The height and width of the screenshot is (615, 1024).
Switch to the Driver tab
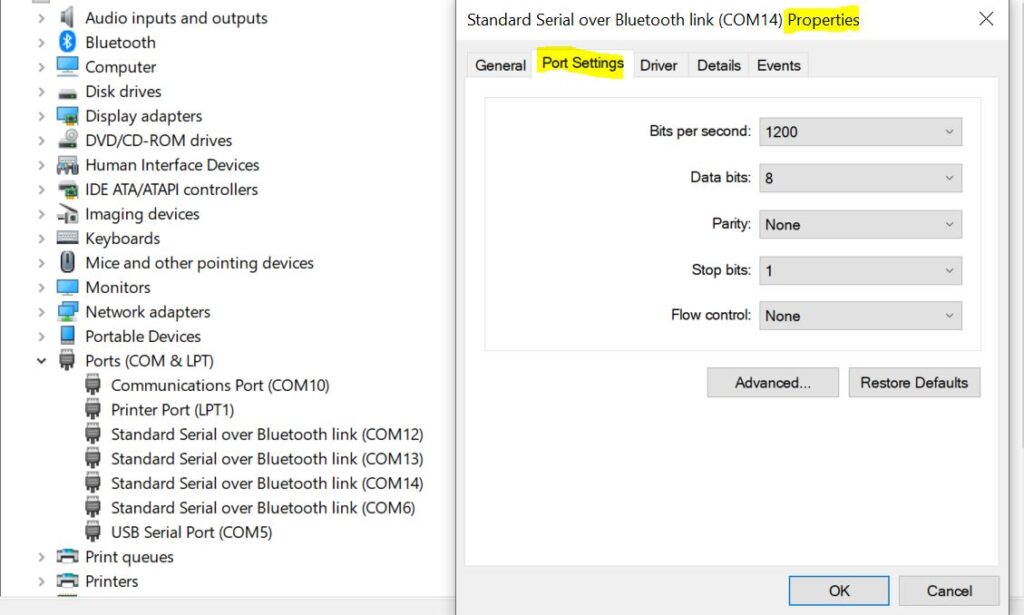click(x=658, y=65)
